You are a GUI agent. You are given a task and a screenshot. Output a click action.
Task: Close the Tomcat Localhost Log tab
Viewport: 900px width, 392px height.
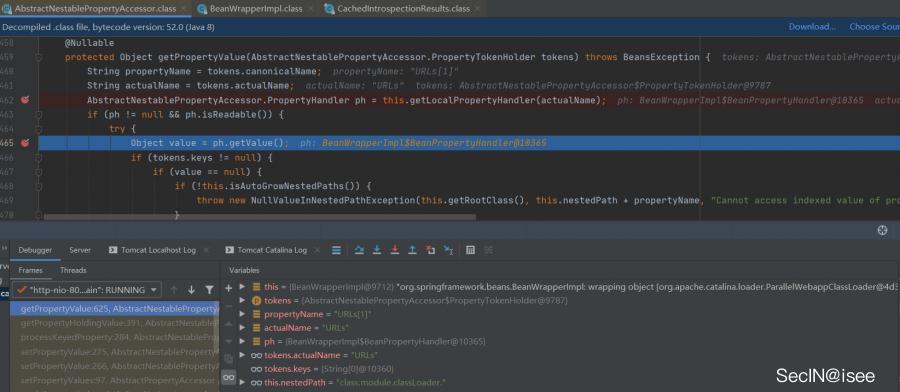pos(207,250)
